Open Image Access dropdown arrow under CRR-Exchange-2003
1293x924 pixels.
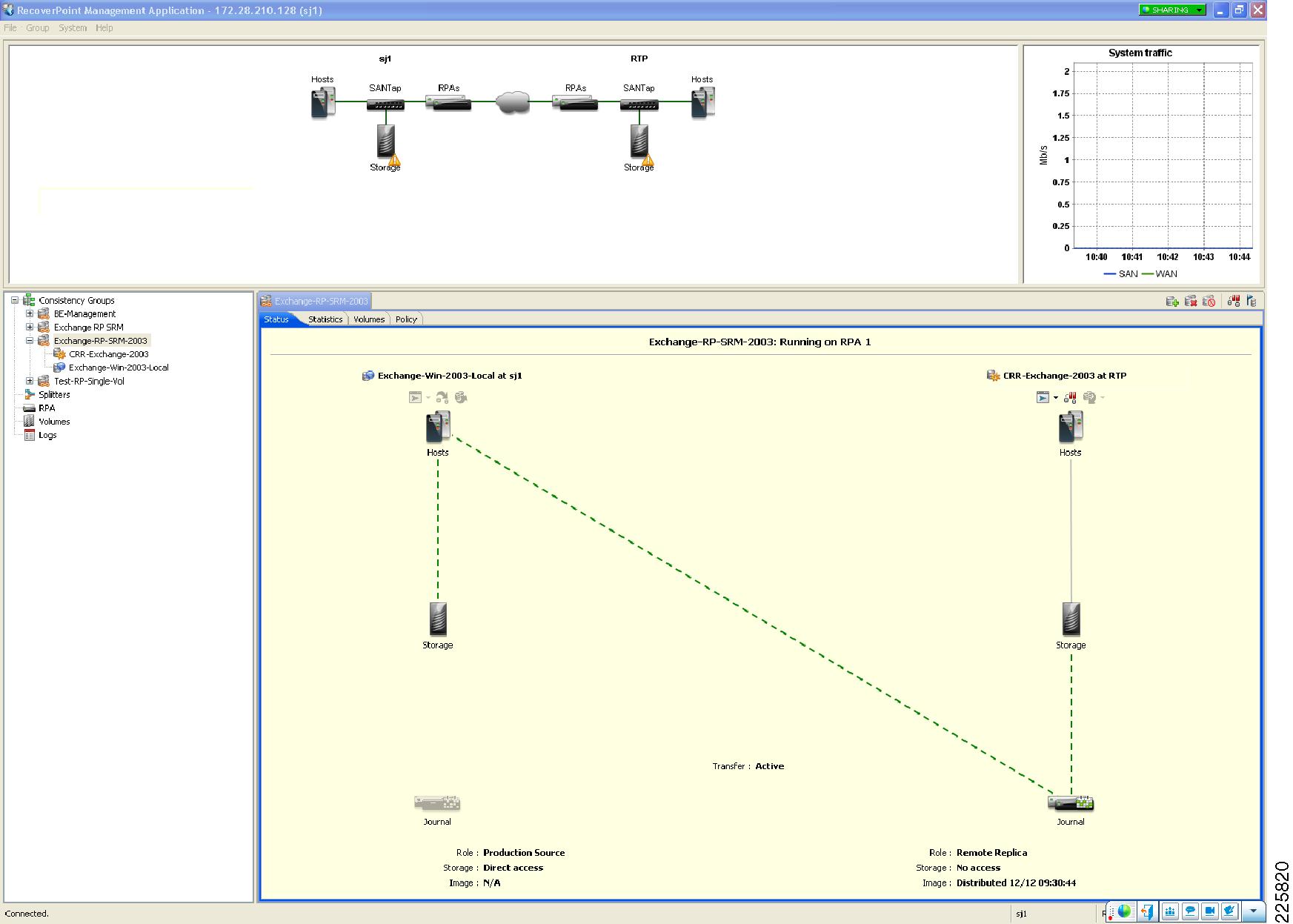point(1056,398)
